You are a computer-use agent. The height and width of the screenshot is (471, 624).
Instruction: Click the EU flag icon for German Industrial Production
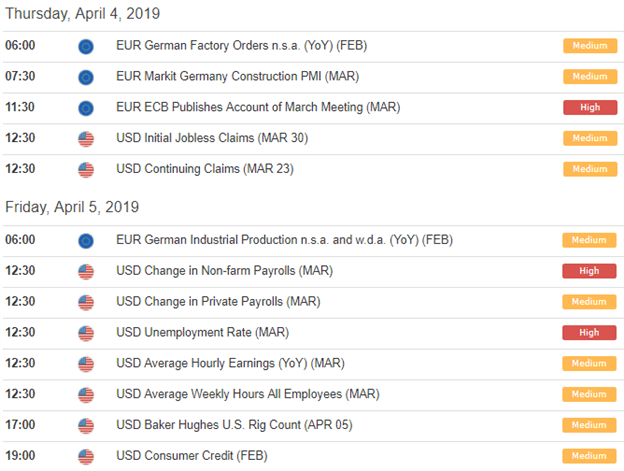pos(86,241)
